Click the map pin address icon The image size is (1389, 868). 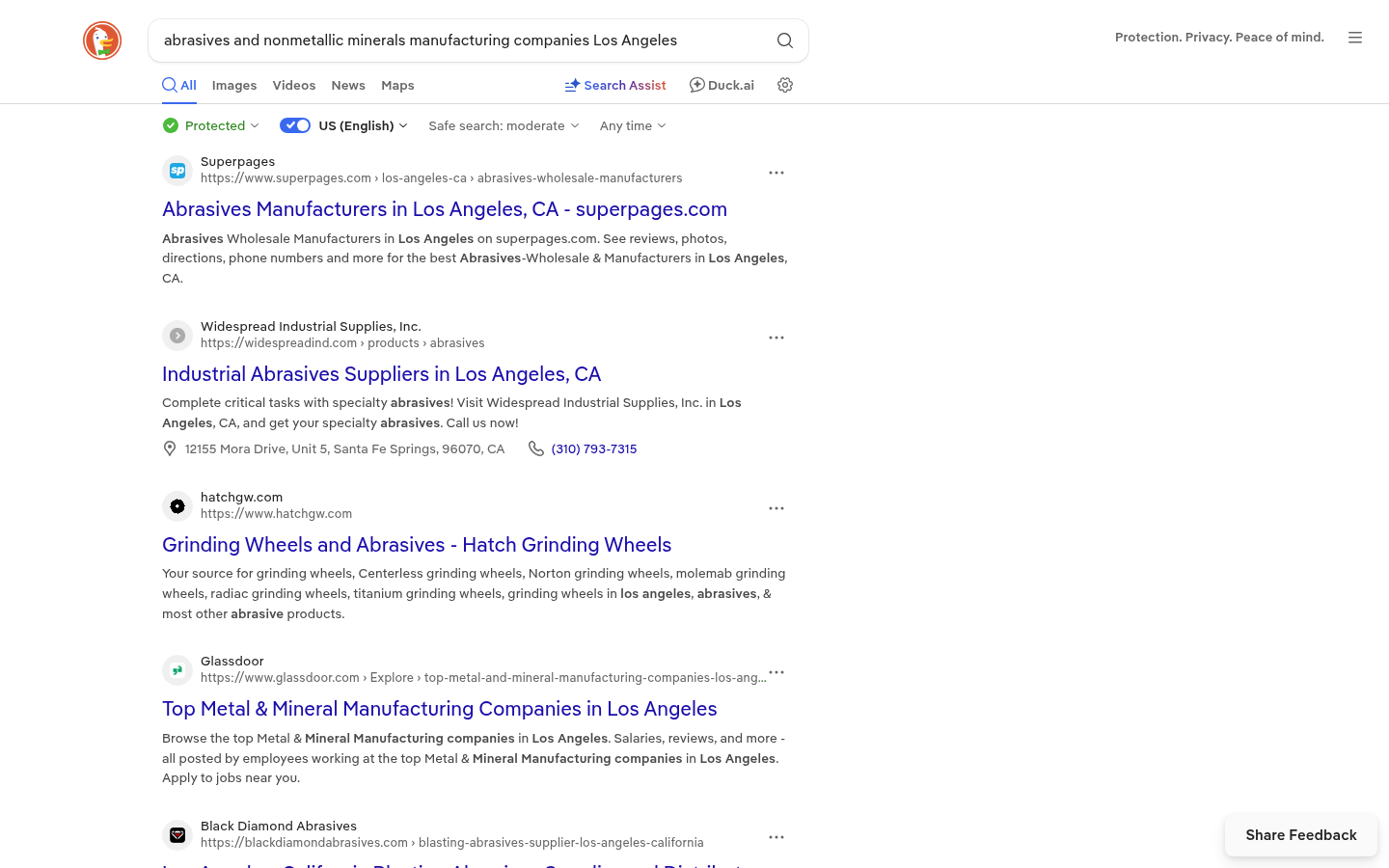[170, 448]
